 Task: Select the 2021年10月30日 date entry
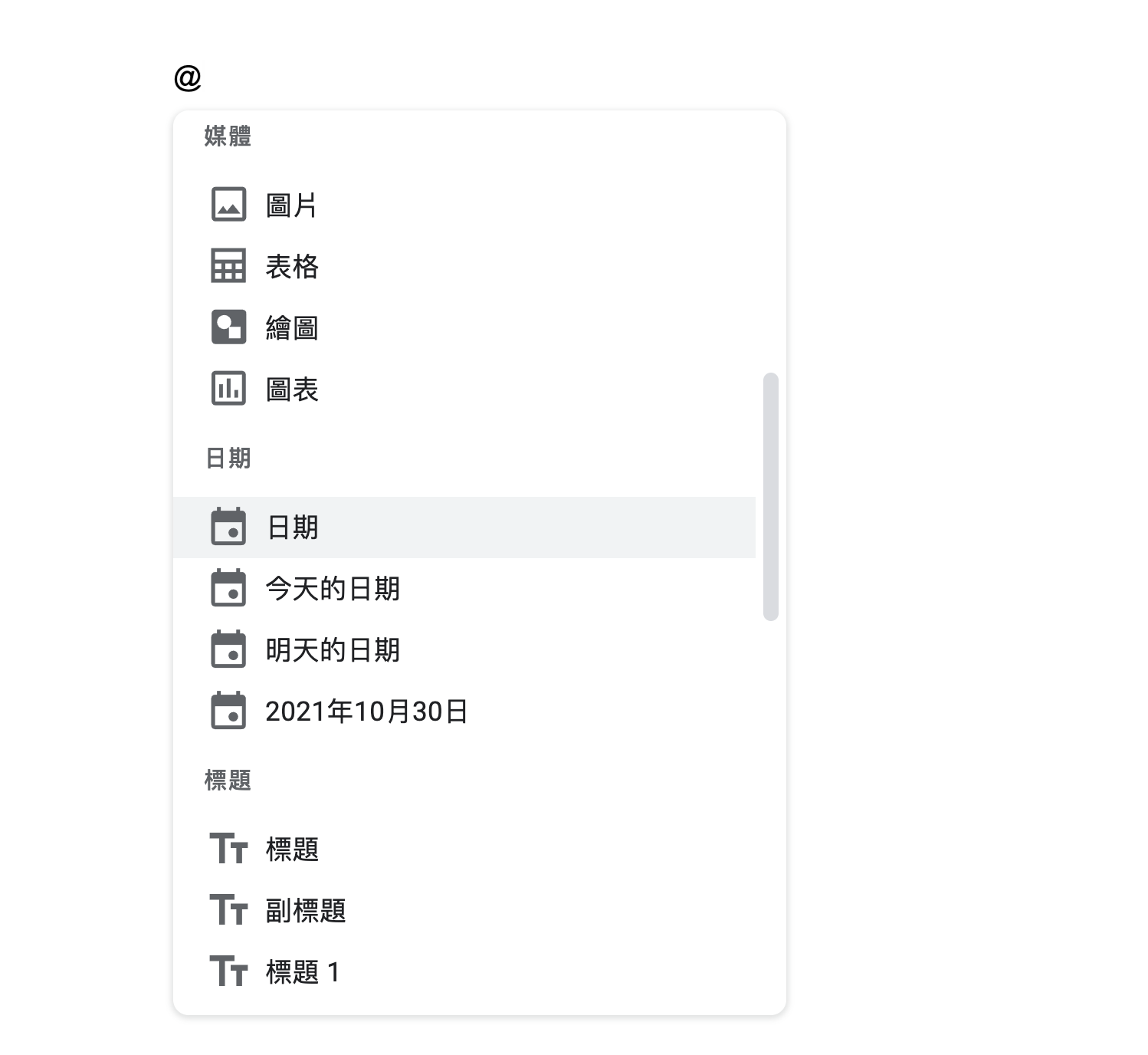pos(366,712)
